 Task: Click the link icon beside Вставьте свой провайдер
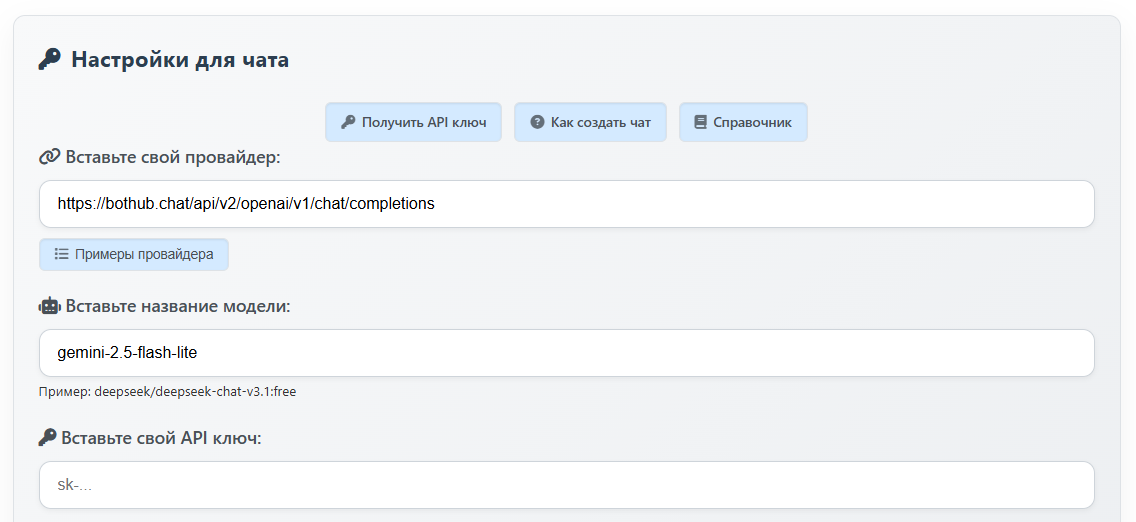tap(49, 156)
